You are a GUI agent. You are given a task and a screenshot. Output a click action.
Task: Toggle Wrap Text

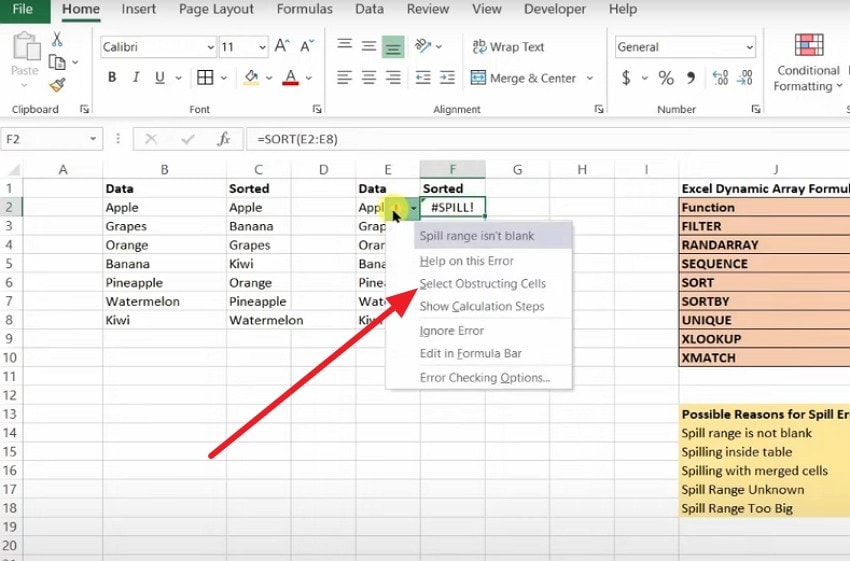pyautogui.click(x=508, y=47)
